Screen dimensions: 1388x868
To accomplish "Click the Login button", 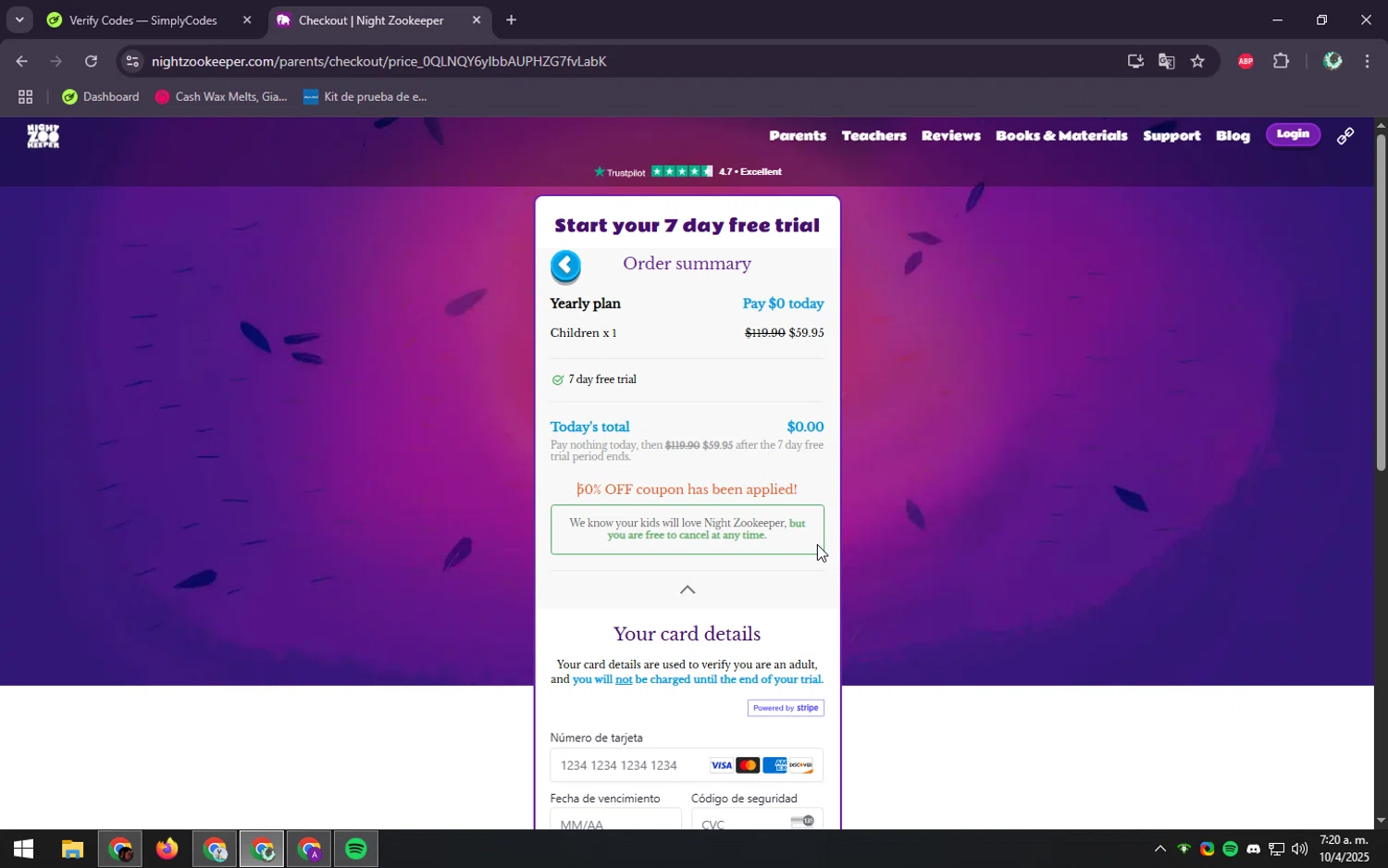I will 1293,134.
